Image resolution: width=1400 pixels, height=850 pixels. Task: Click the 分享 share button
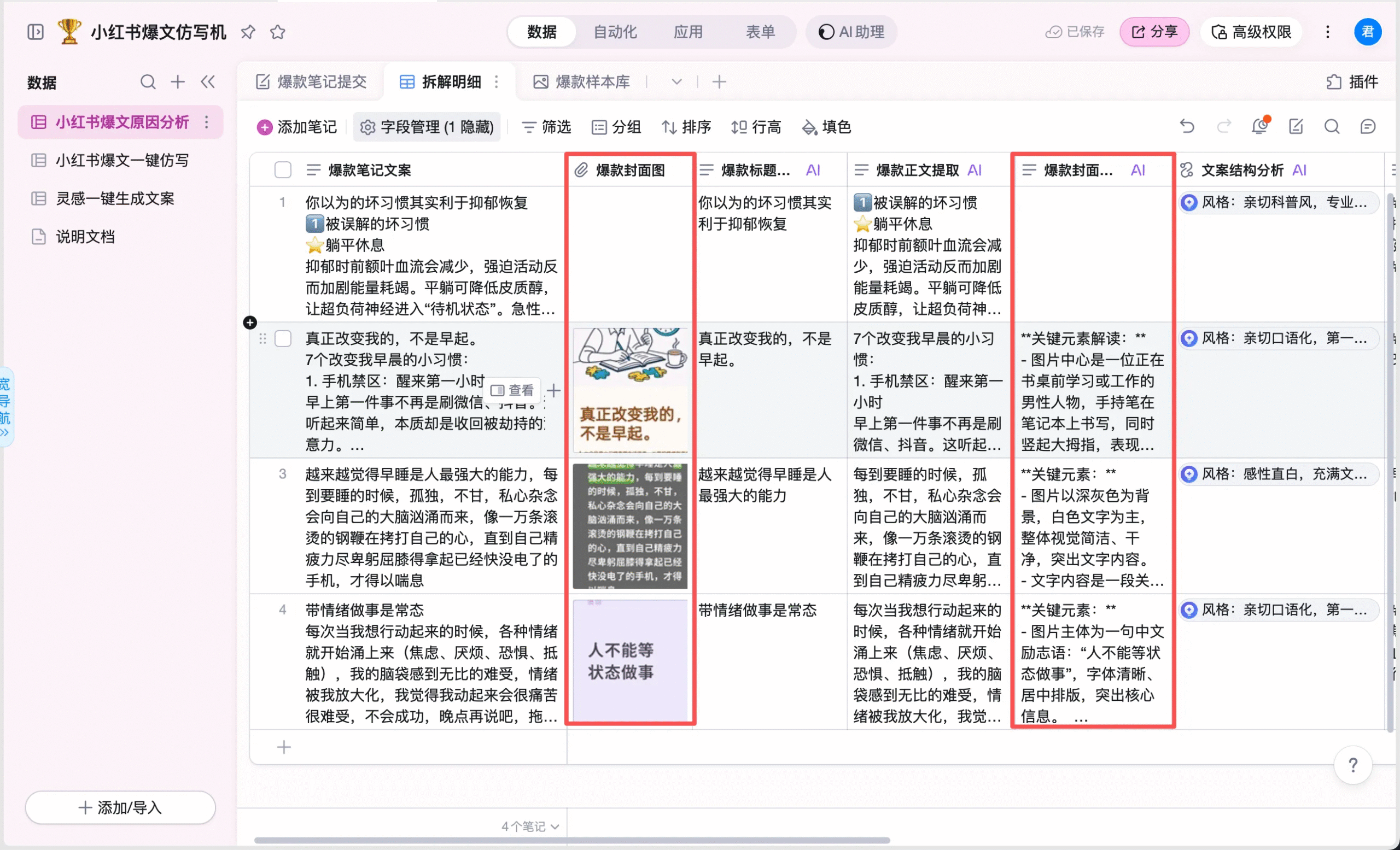pyautogui.click(x=1154, y=32)
